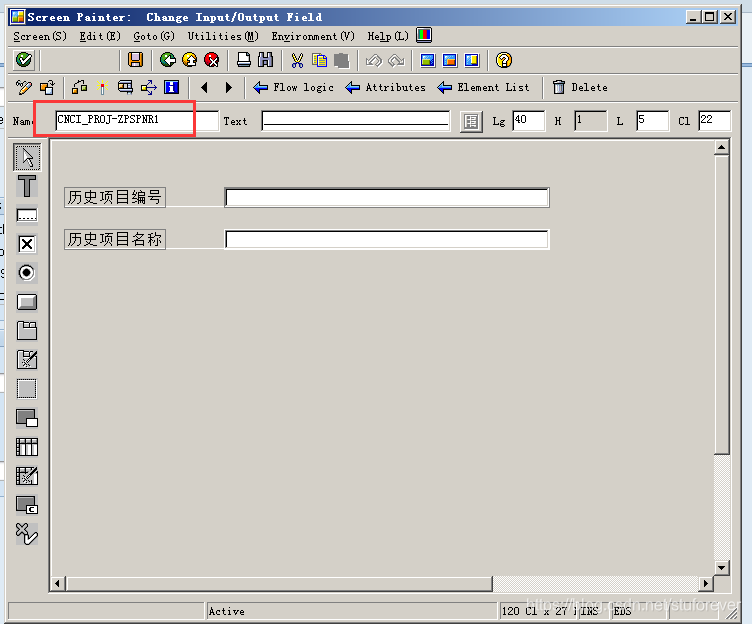Image resolution: width=752 pixels, height=624 pixels.
Task: Click the Attributes button
Action: click(386, 87)
